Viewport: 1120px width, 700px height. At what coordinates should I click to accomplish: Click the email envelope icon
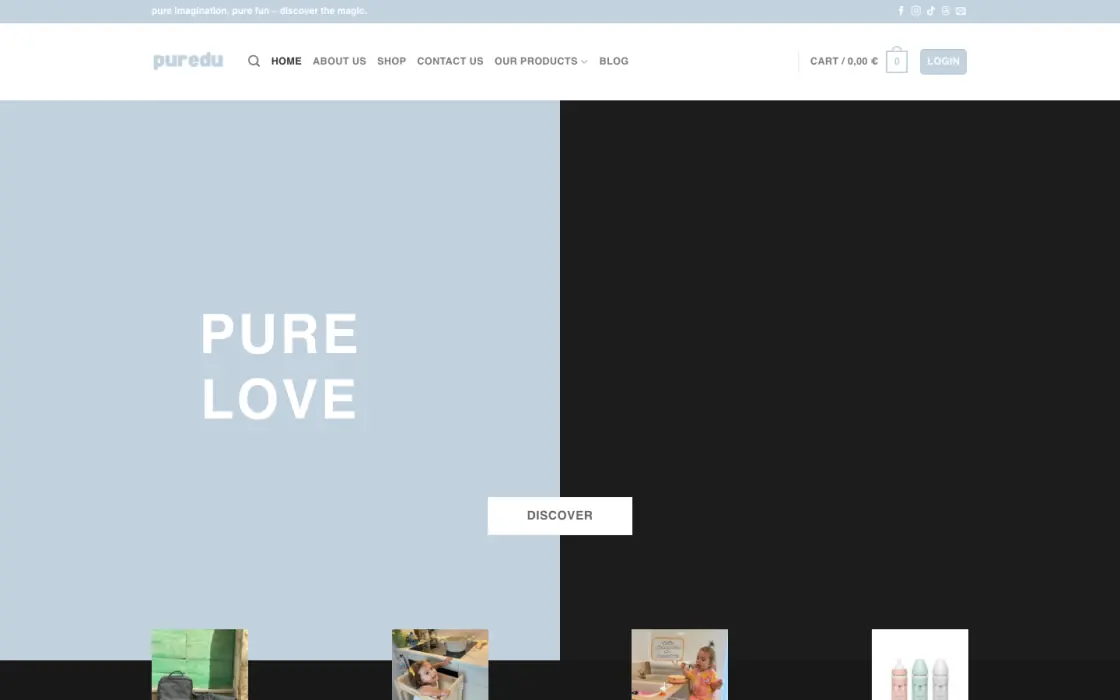point(961,11)
